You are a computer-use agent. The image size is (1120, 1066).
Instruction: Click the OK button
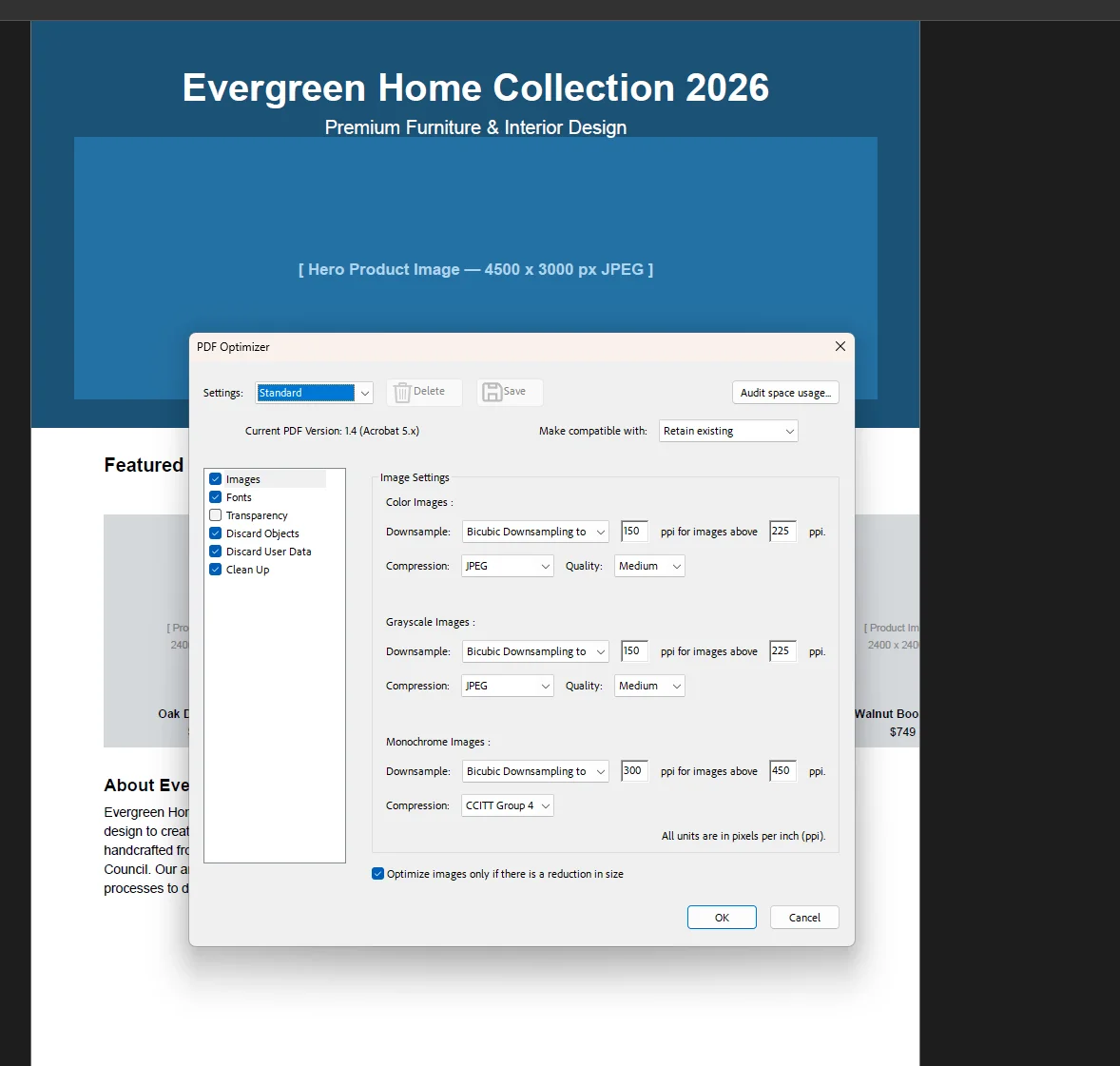tap(722, 918)
